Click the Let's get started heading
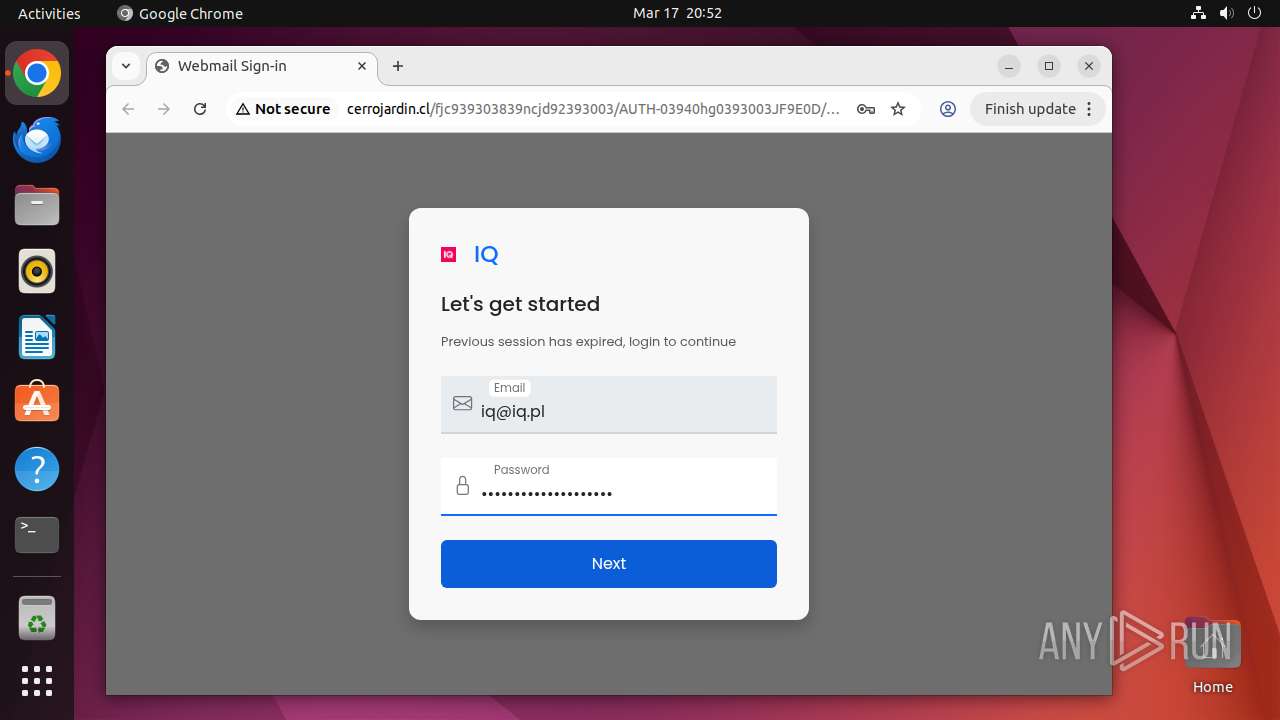This screenshot has width=1280, height=720. (521, 304)
